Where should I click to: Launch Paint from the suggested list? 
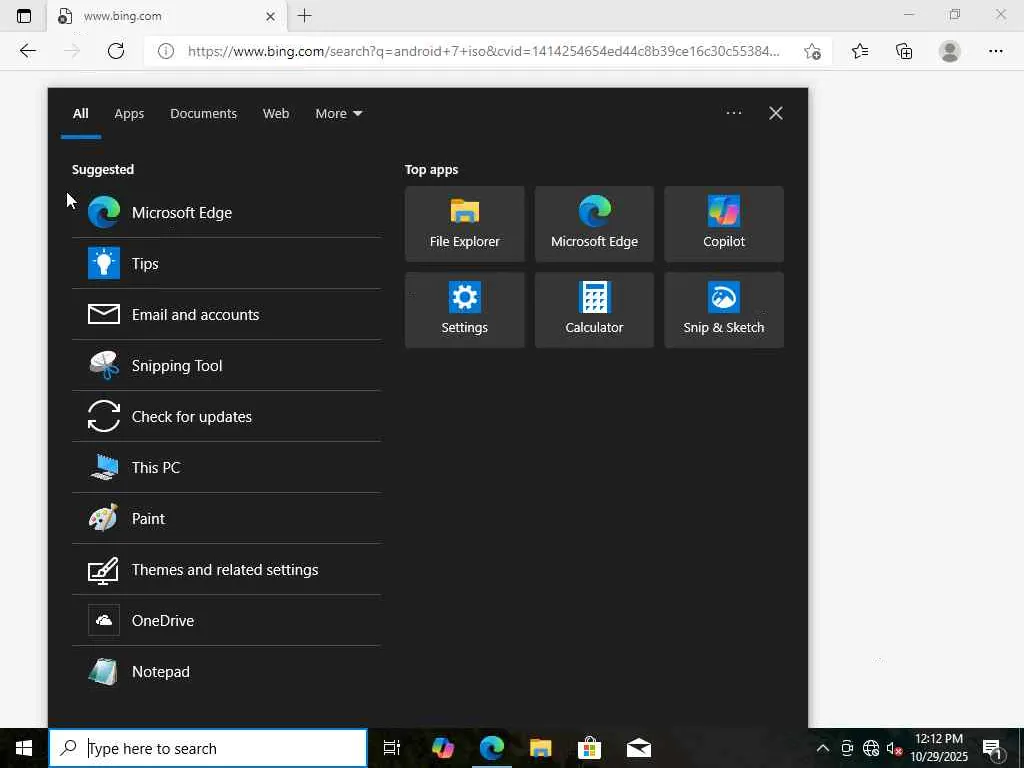pyautogui.click(x=226, y=518)
